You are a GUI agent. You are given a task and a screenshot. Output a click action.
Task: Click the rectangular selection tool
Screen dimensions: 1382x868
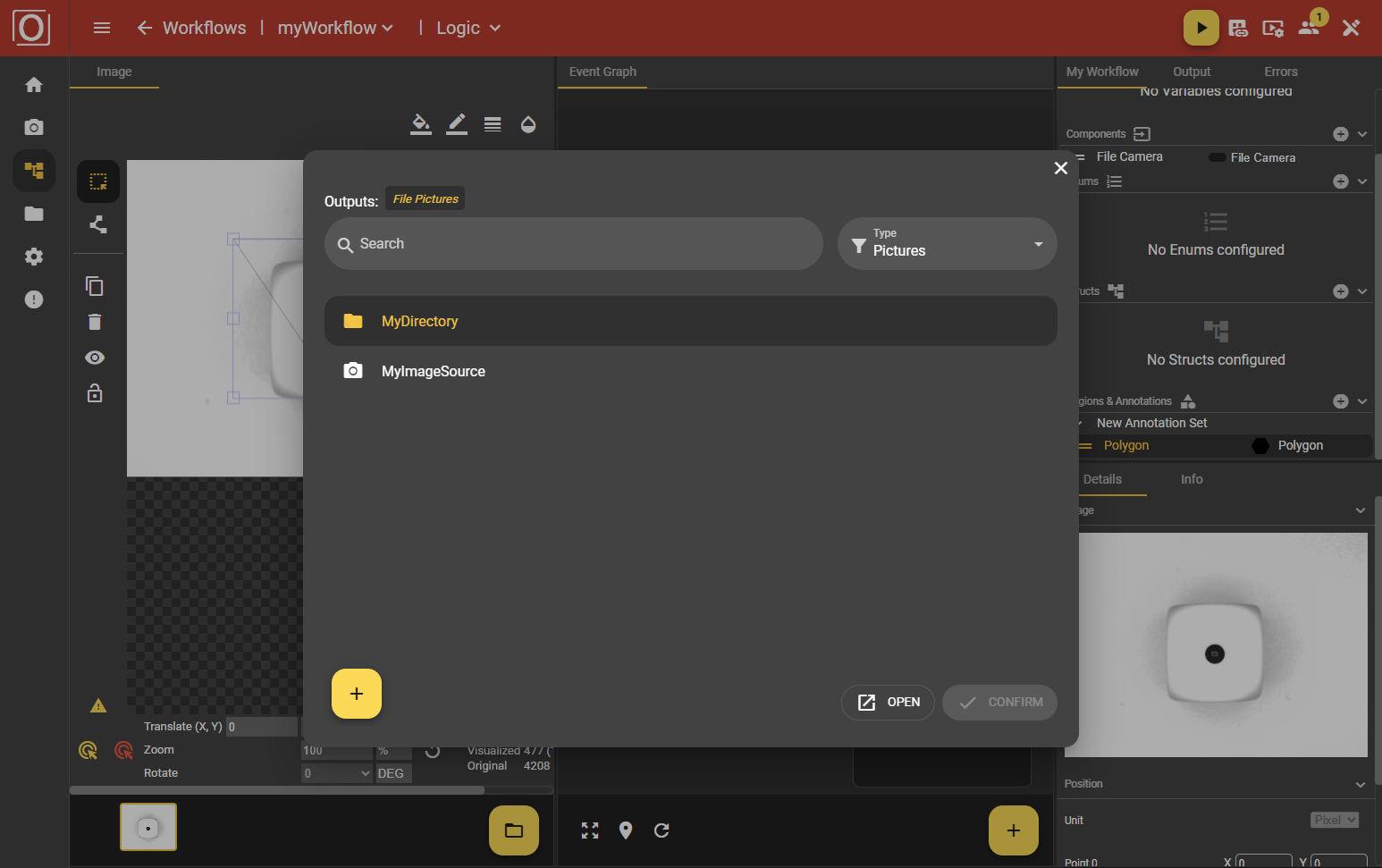98,181
